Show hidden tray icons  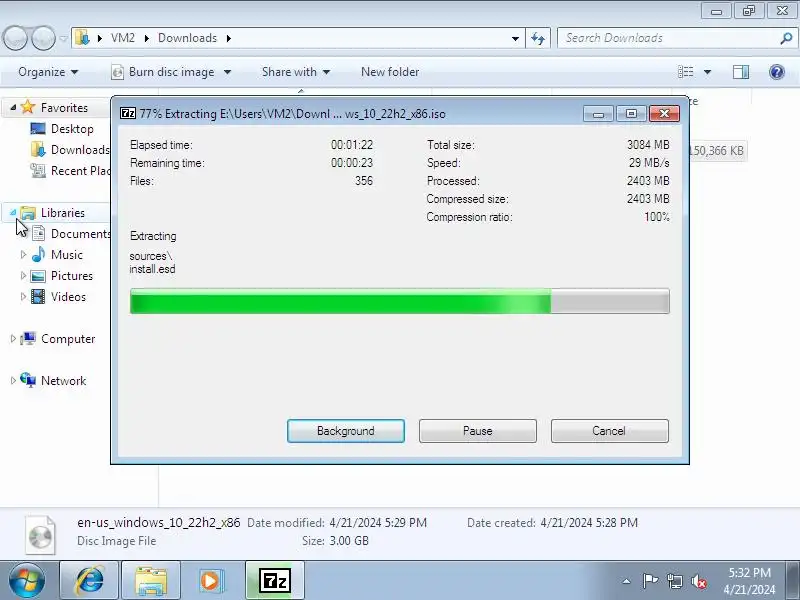point(626,581)
